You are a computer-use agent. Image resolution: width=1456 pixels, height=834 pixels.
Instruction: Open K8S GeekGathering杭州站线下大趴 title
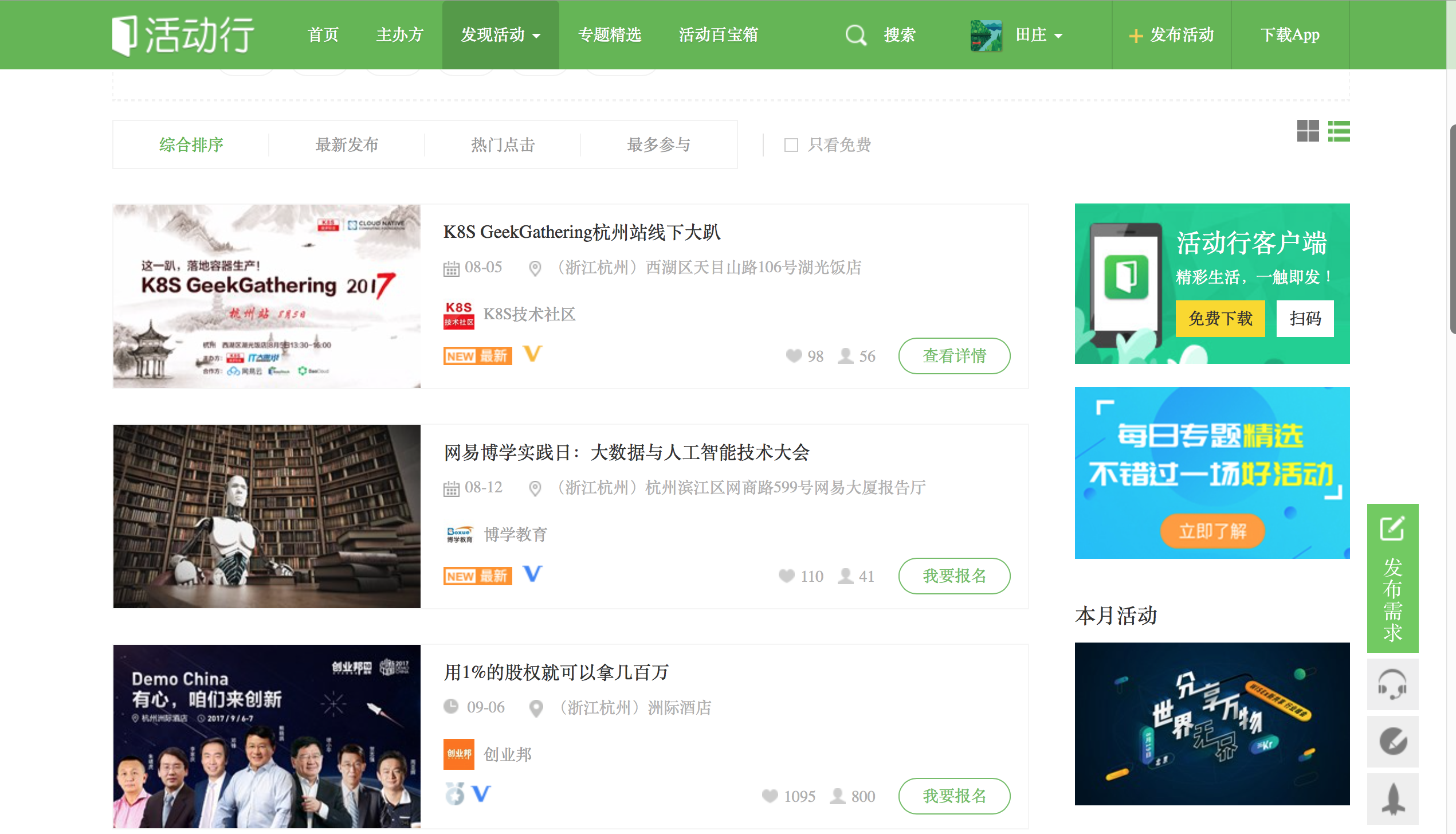pos(582,232)
